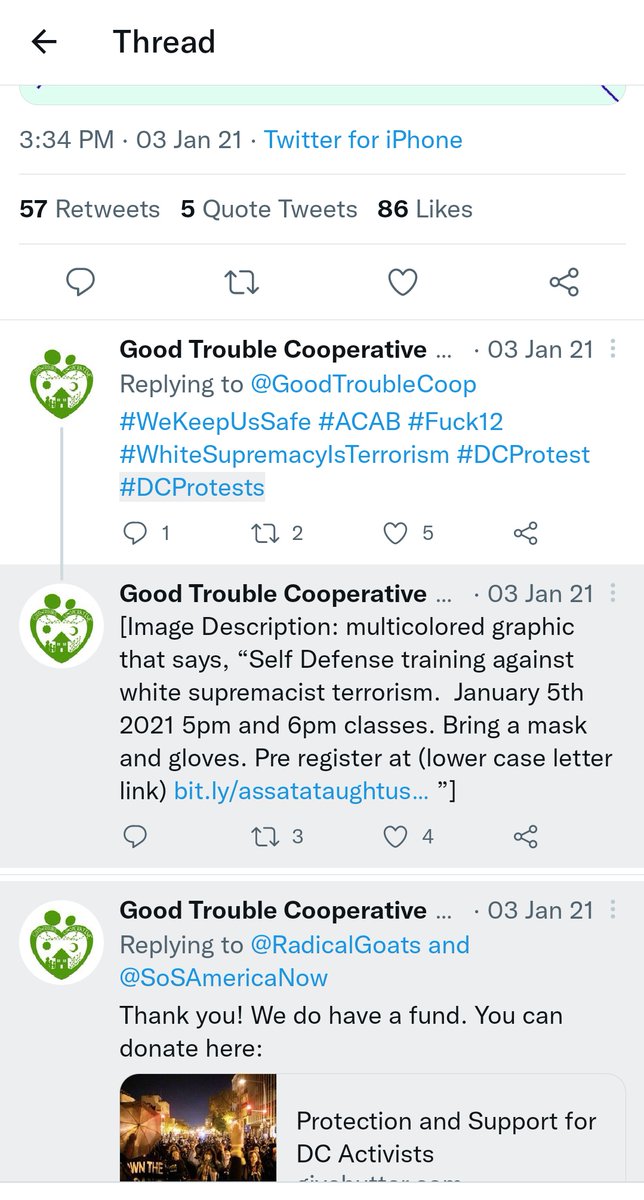644x1200 pixels.
Task: Open more options on hashtags tweet
Action: (x=613, y=349)
